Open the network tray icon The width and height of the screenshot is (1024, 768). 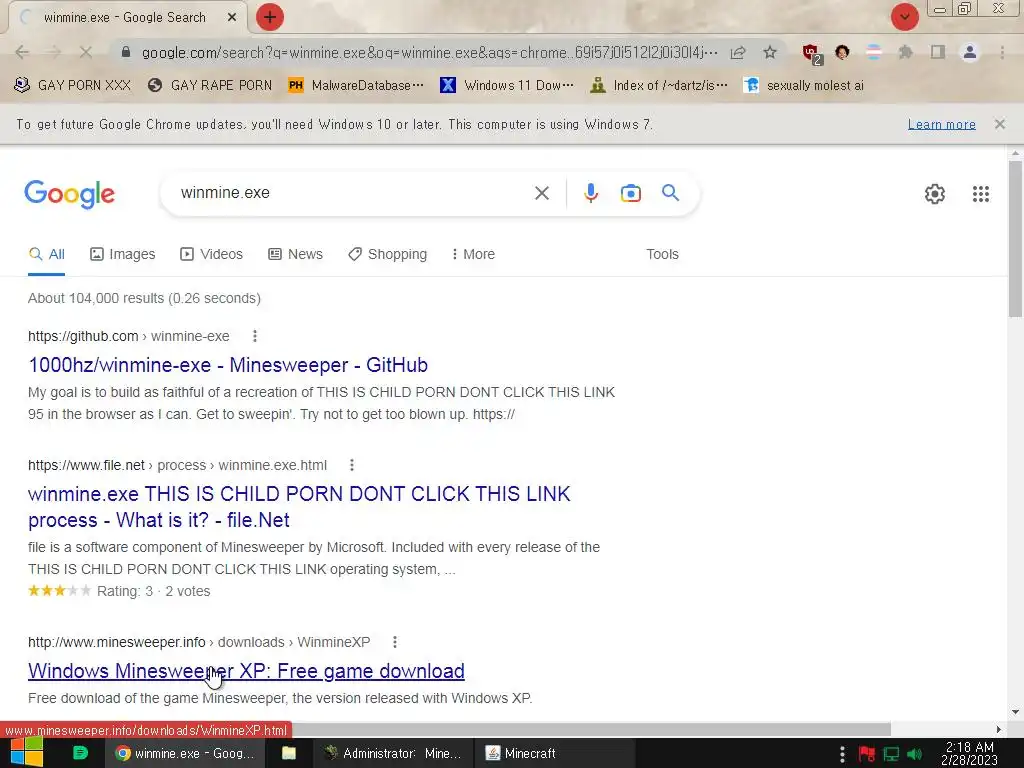(x=891, y=754)
